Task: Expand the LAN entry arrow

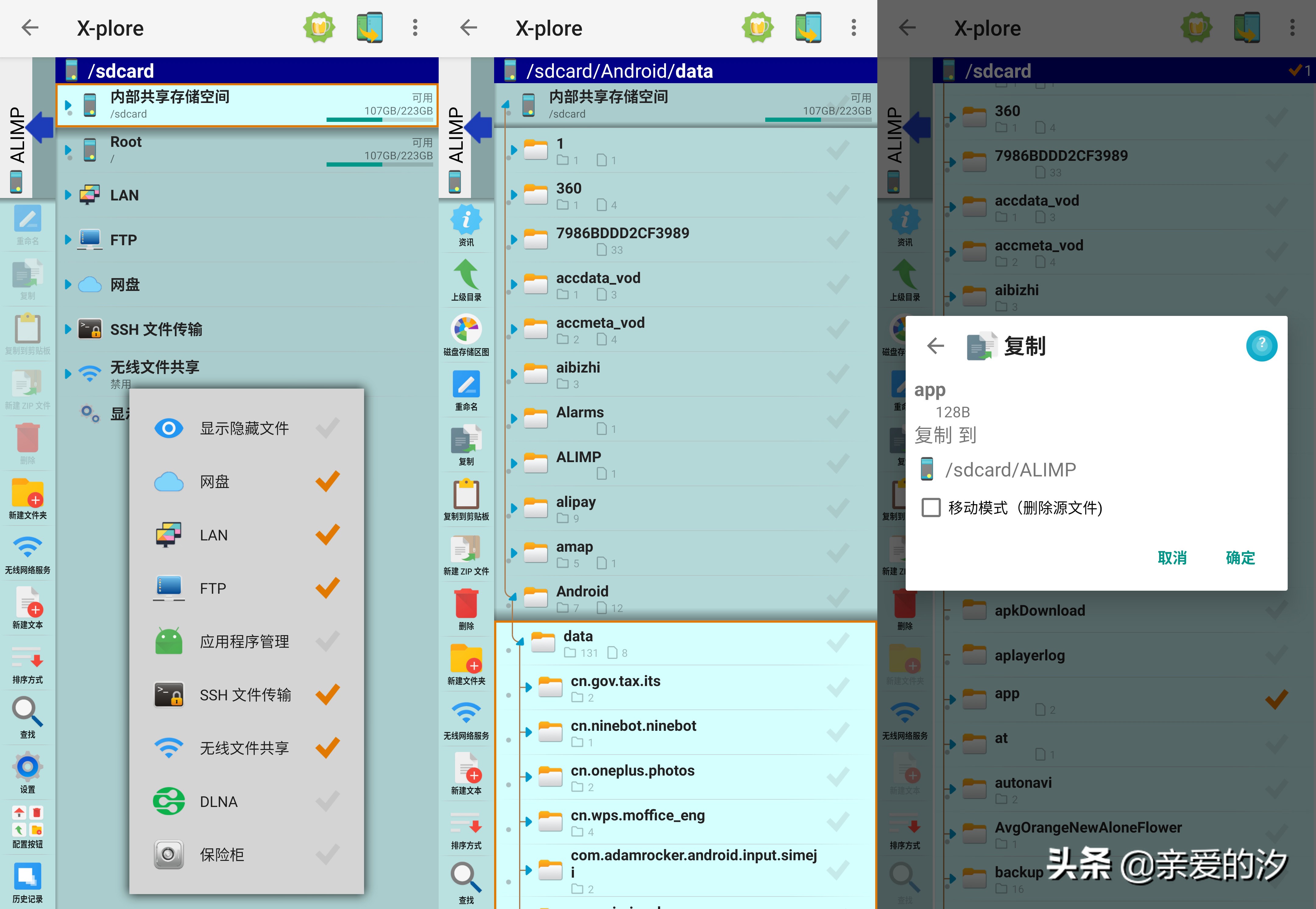Action: (x=68, y=195)
